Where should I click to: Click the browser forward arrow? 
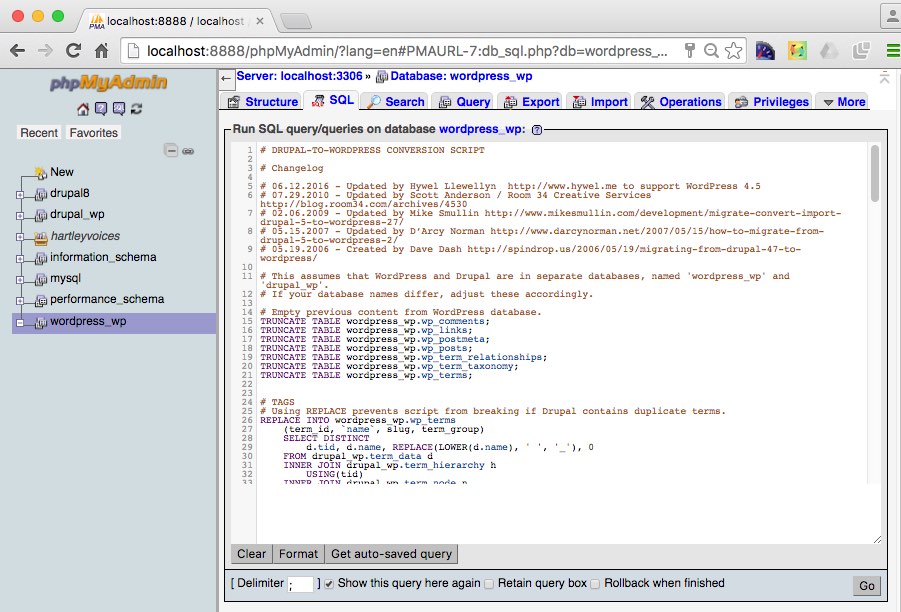(45, 51)
